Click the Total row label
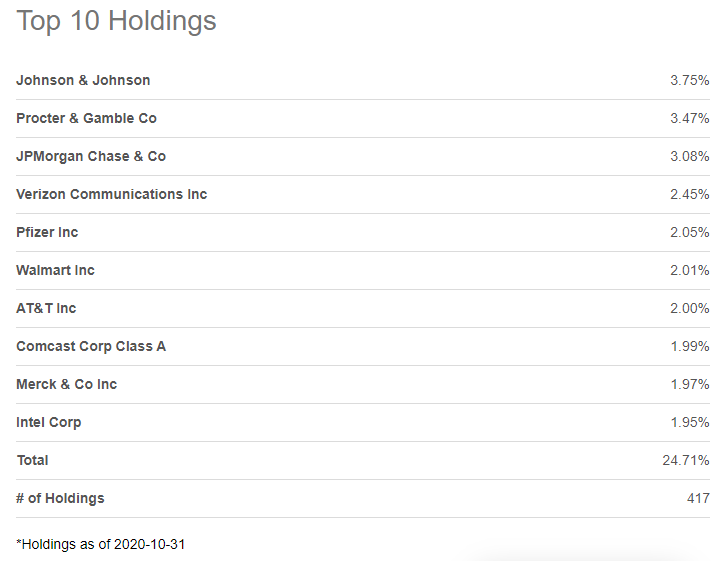The height and width of the screenshot is (561, 723). (x=32, y=460)
